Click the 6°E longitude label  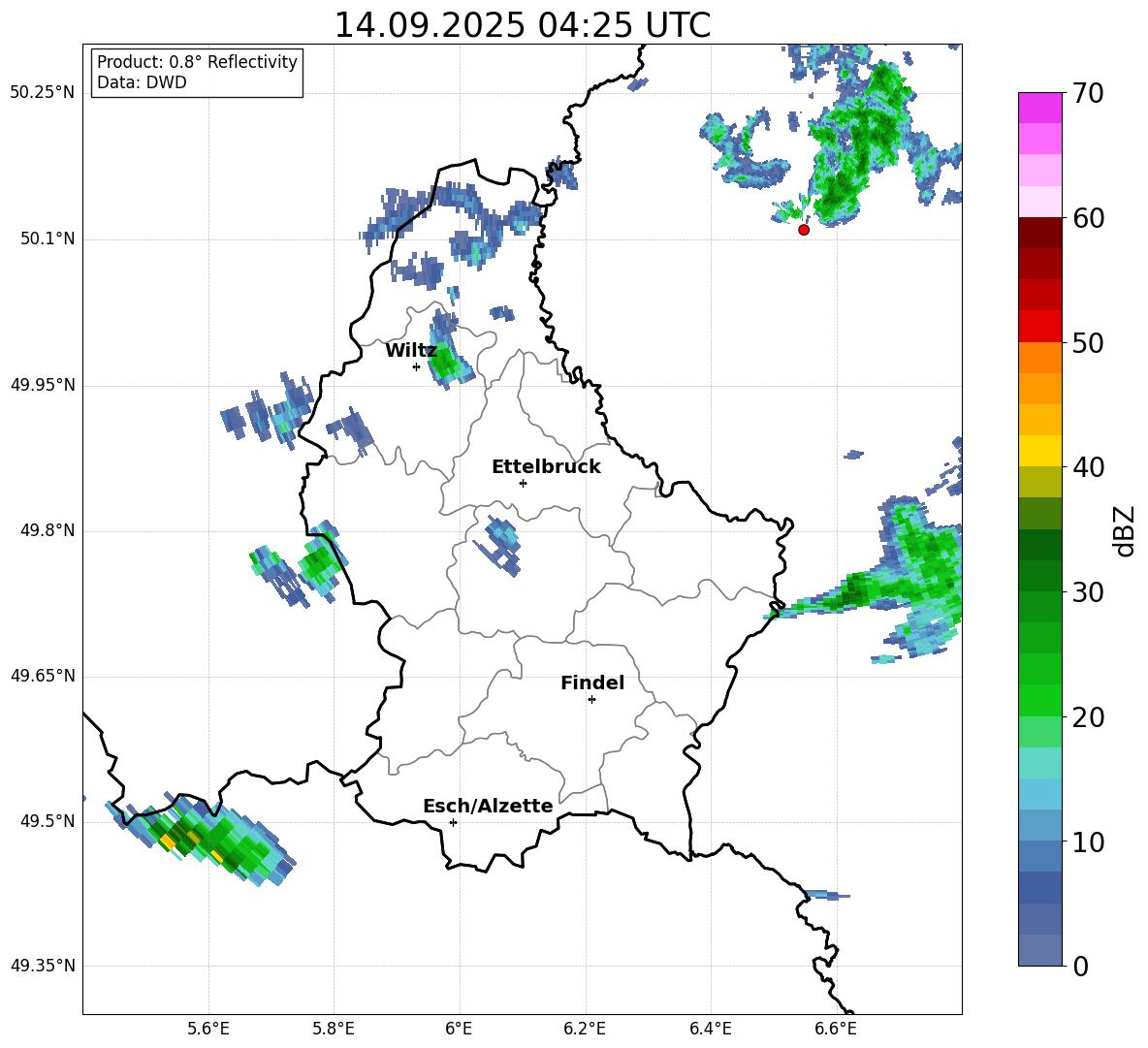(x=459, y=1029)
